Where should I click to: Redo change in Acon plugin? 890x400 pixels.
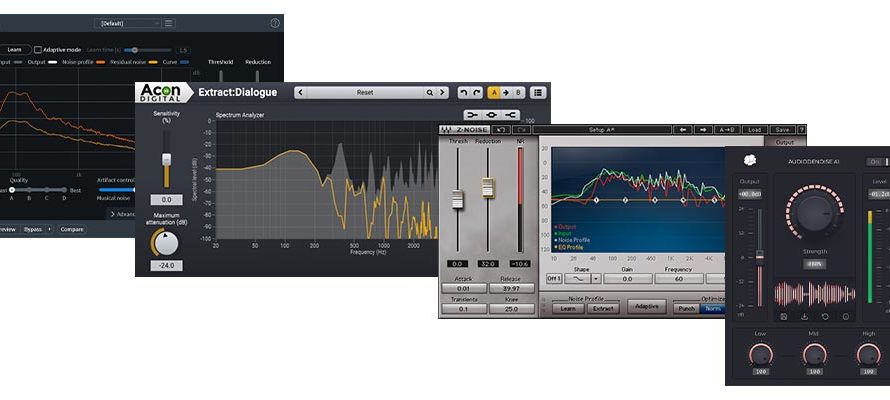pyautogui.click(x=477, y=92)
